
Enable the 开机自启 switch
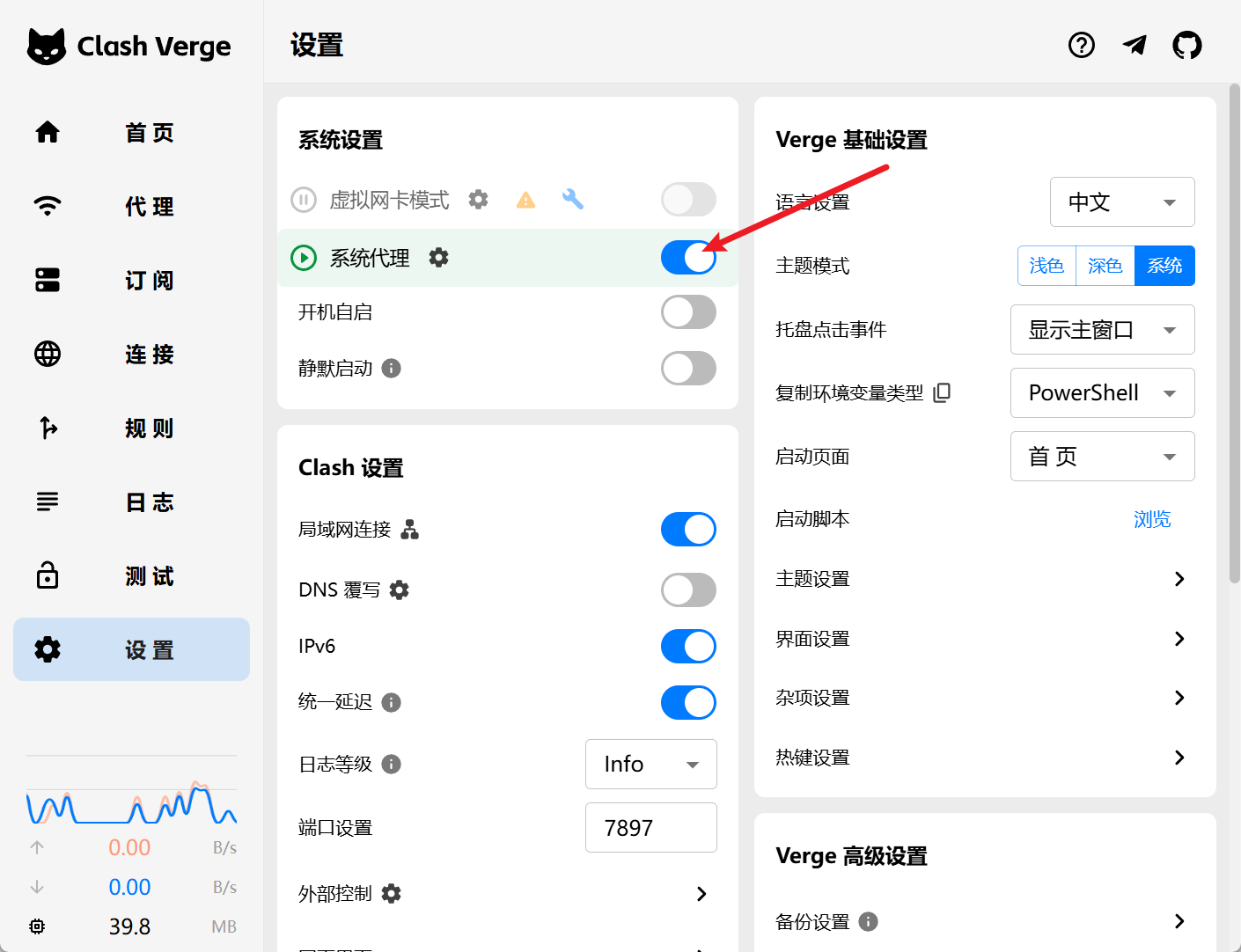(688, 312)
